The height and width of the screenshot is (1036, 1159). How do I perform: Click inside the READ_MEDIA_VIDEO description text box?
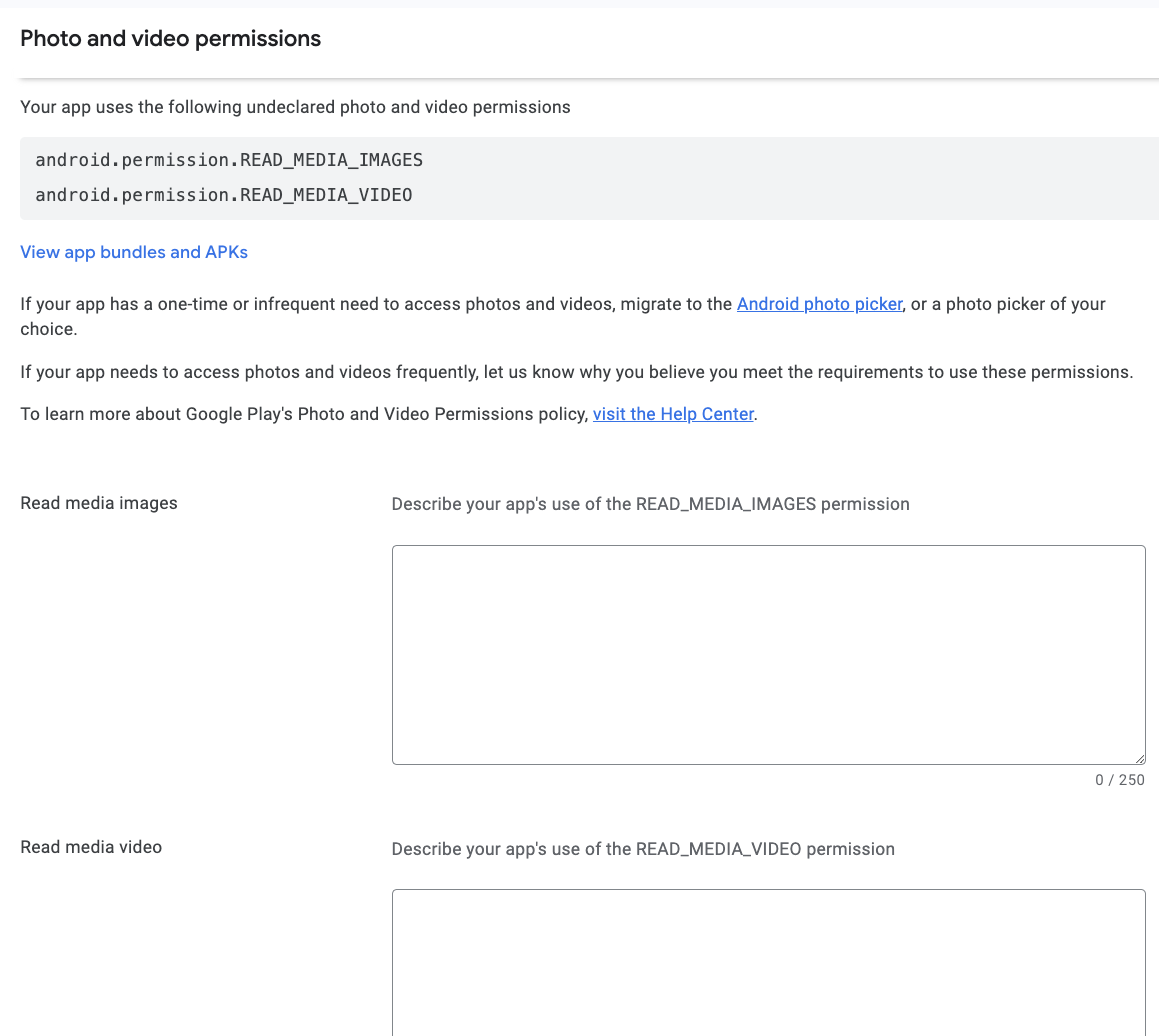[x=768, y=960]
